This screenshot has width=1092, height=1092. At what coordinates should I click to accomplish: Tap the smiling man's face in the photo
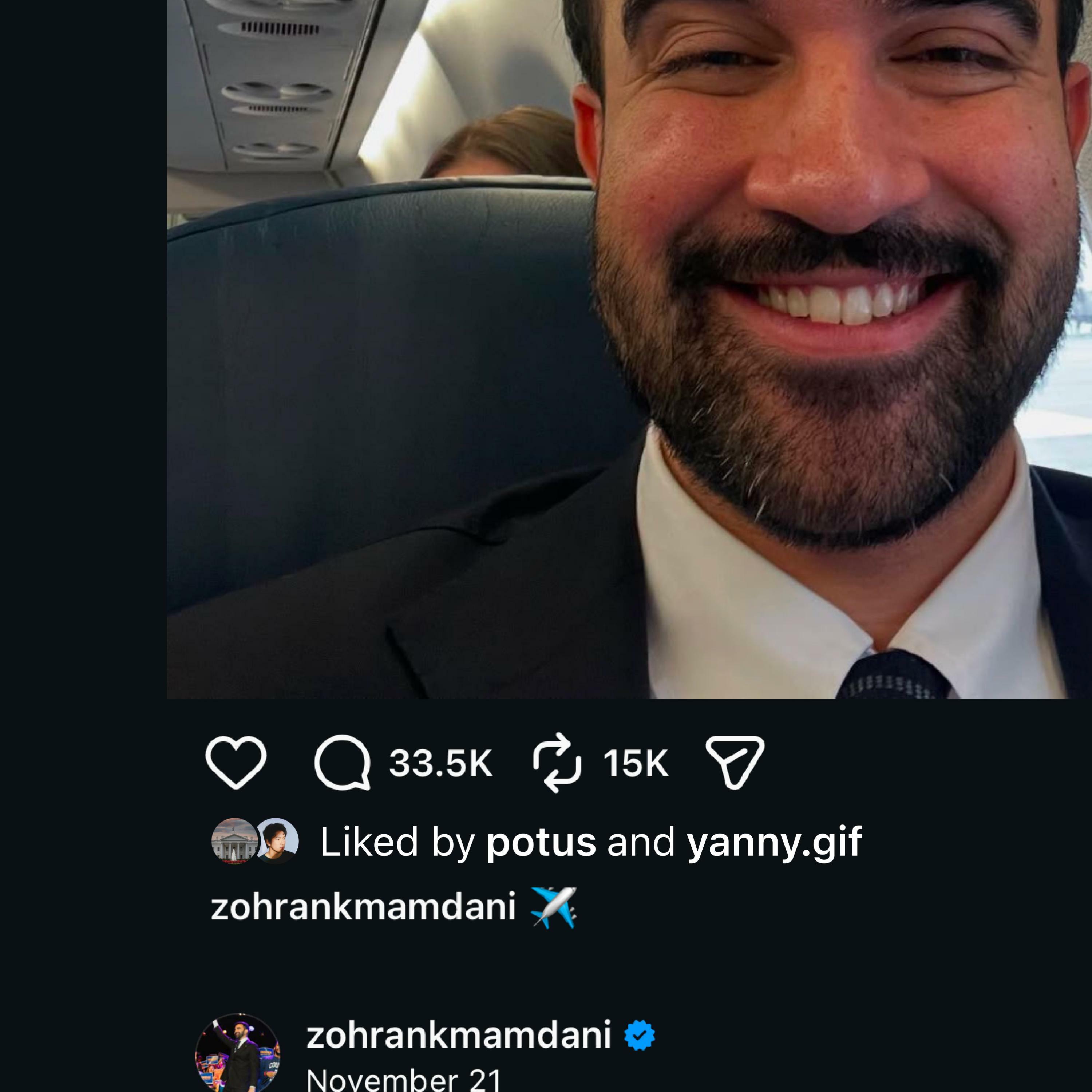pos(831,226)
